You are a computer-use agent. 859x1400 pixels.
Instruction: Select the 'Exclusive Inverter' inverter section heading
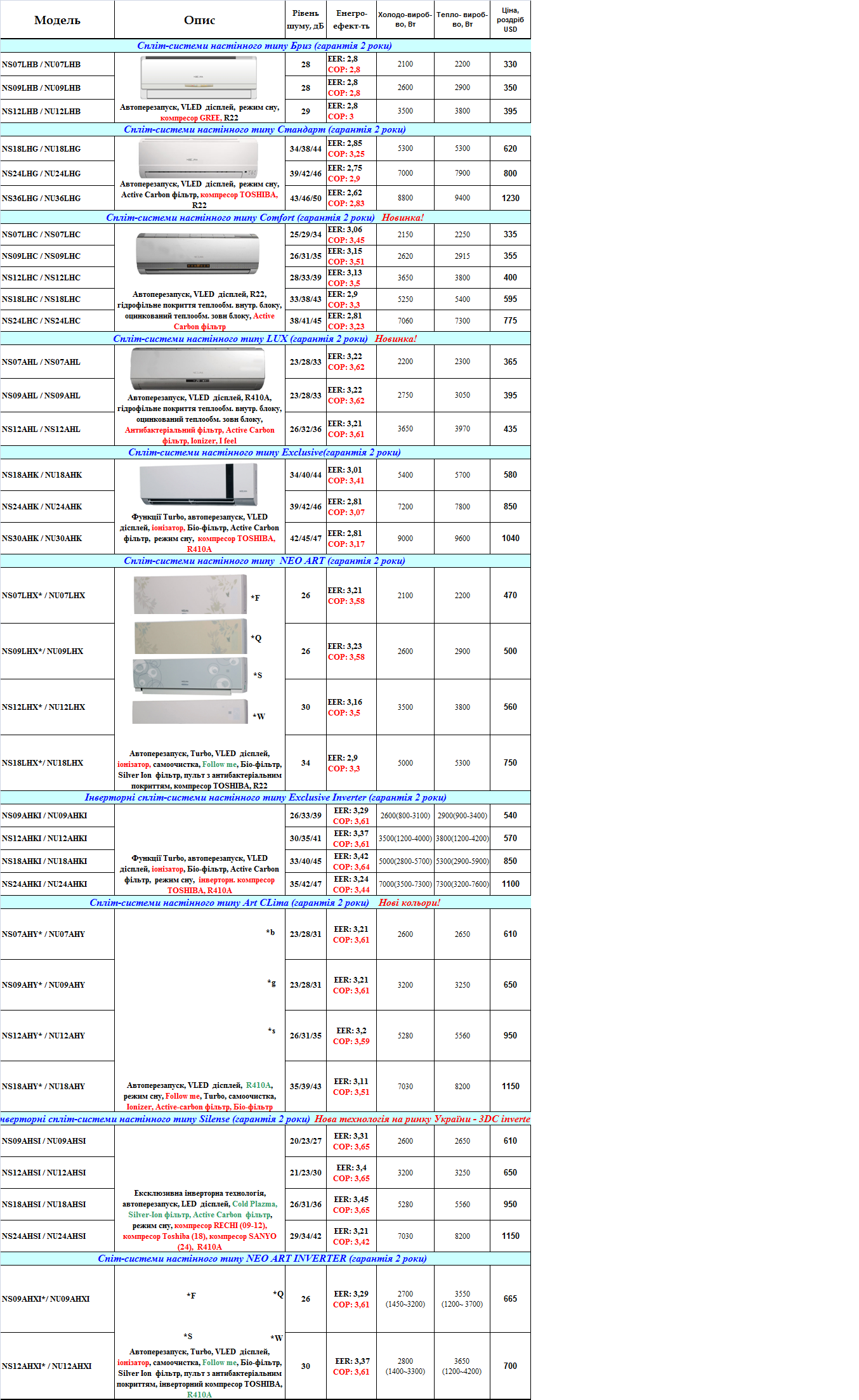pyautogui.click(x=265, y=797)
